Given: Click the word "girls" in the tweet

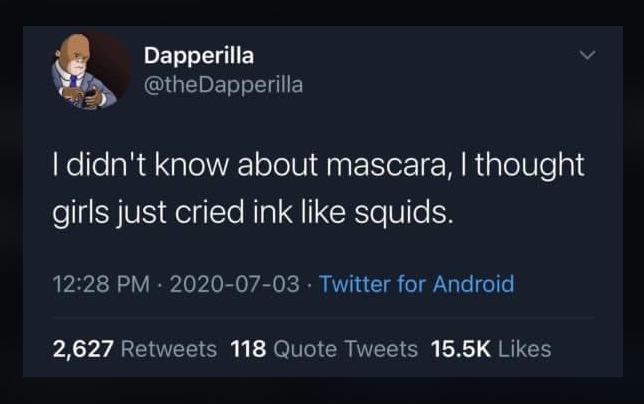Looking at the screenshot, I should pos(80,213).
